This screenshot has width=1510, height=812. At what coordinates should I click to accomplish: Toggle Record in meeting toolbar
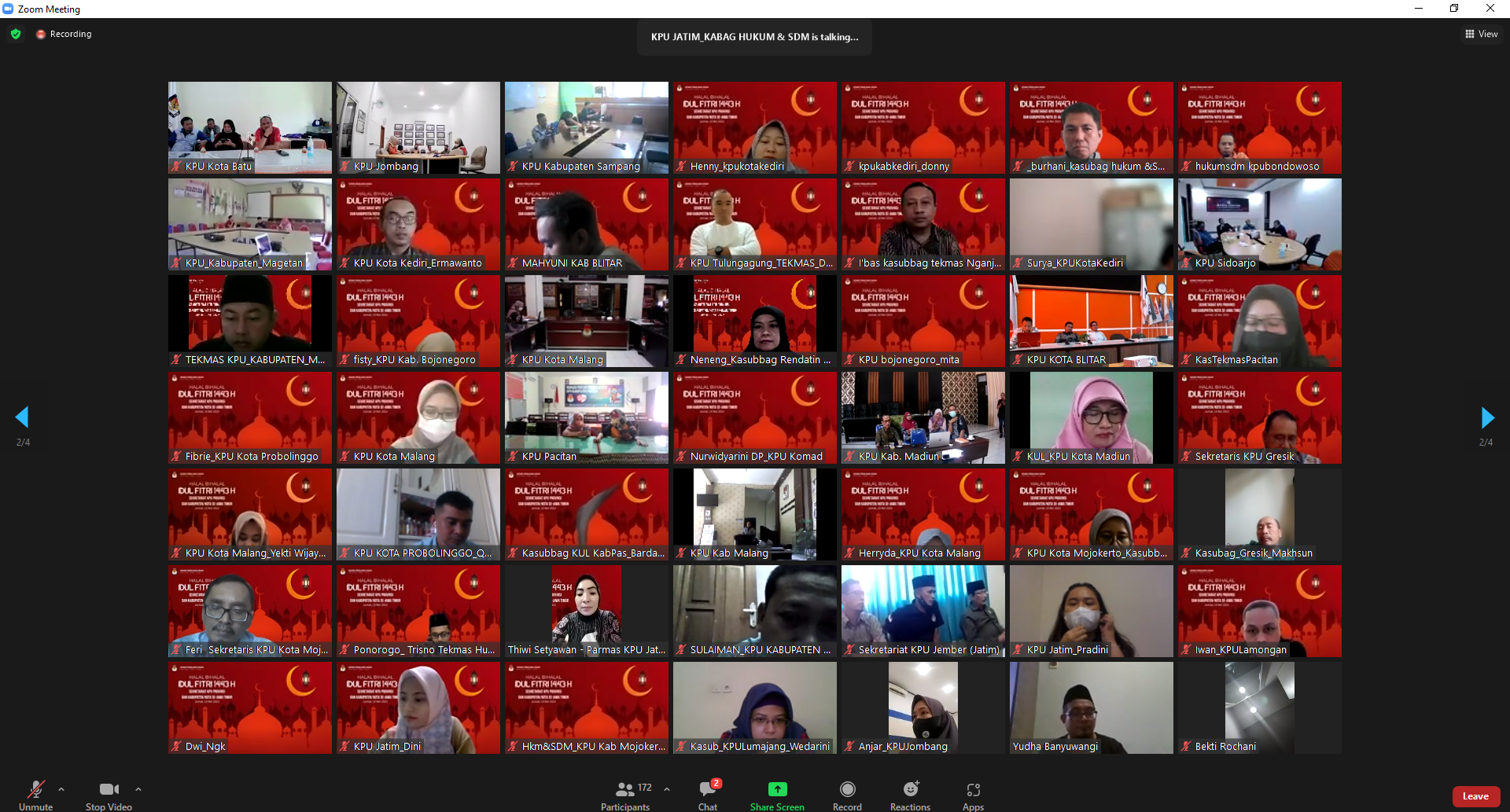[x=847, y=790]
